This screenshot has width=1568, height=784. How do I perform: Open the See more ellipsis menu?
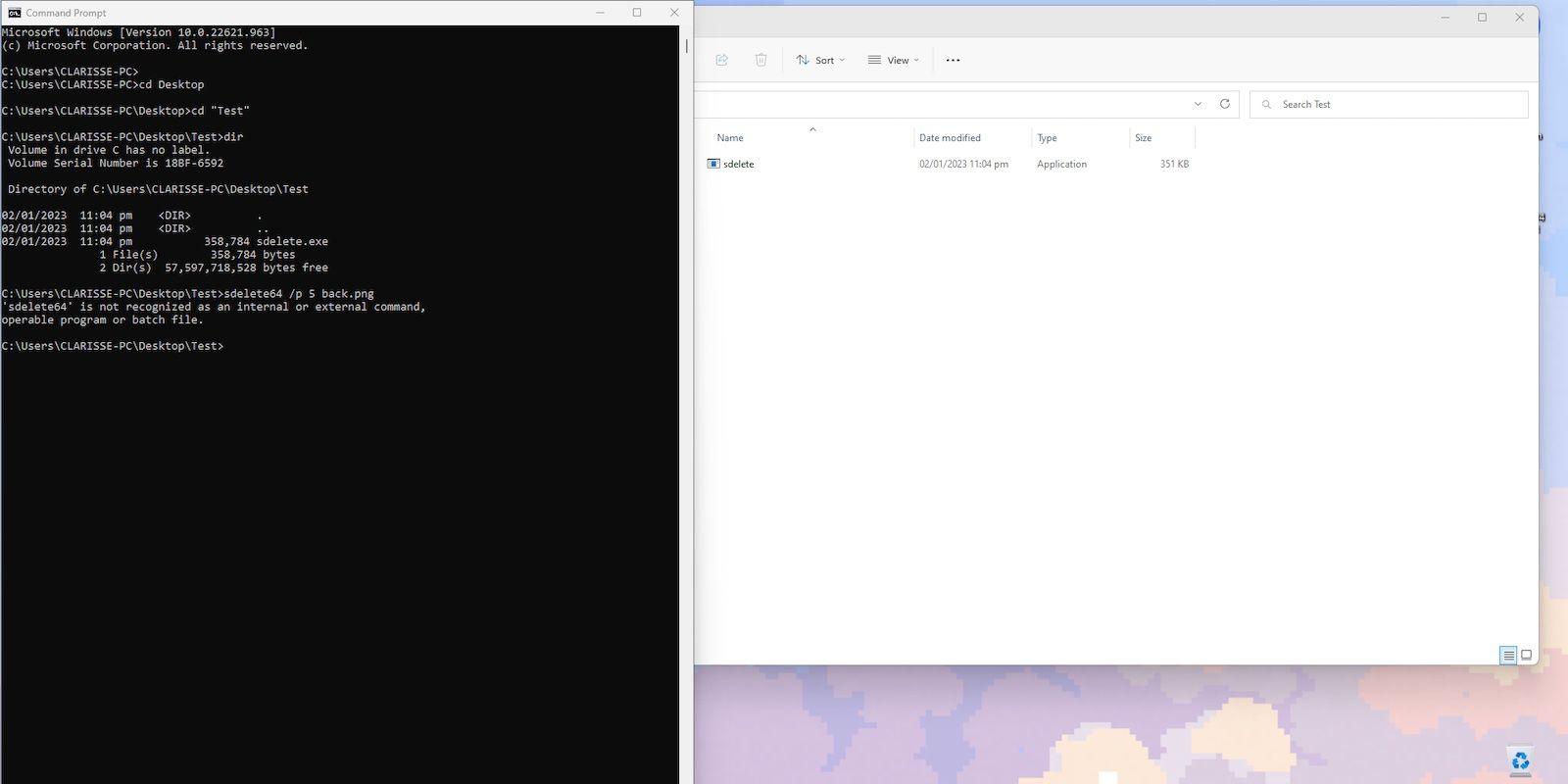953,60
